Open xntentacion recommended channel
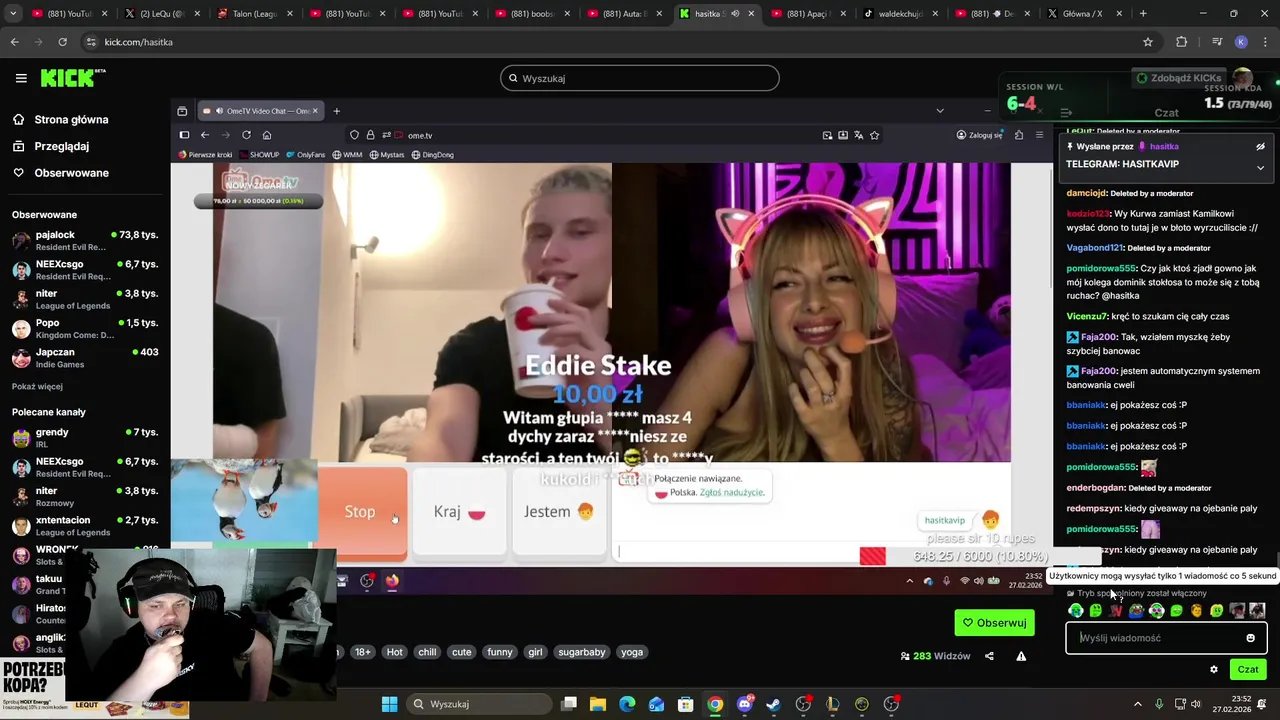 click(x=85, y=526)
